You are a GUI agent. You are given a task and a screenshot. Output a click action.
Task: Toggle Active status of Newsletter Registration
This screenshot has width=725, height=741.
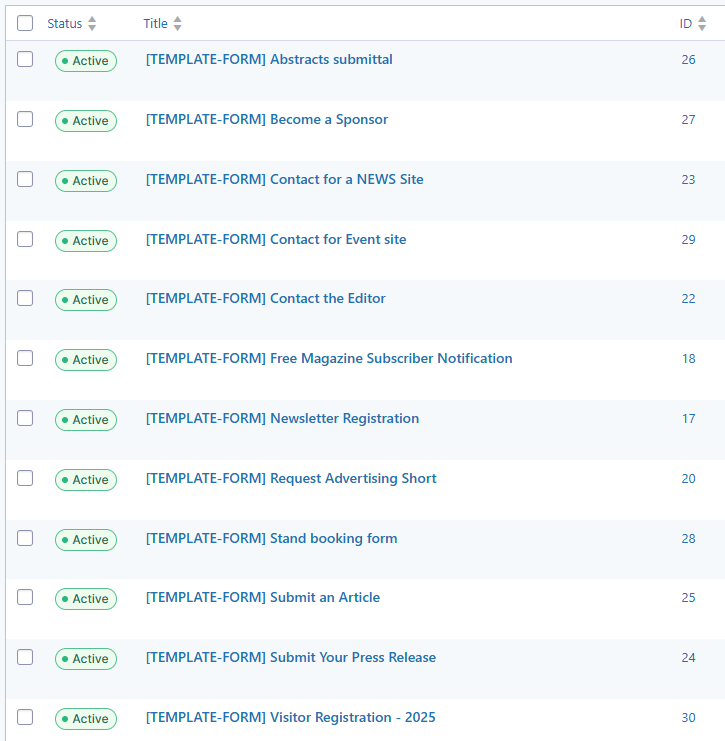point(86,420)
